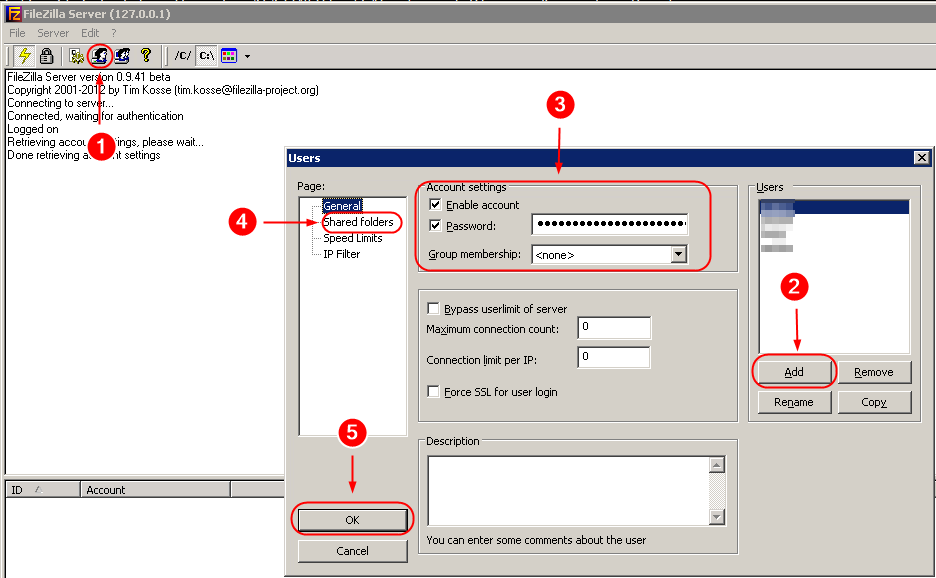
Task: Click the padlock lock-server icon
Action: (46, 56)
